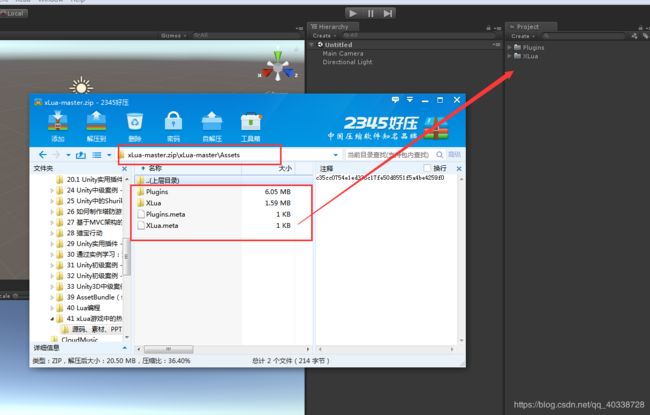Sort by the 大小 column header

(285, 168)
